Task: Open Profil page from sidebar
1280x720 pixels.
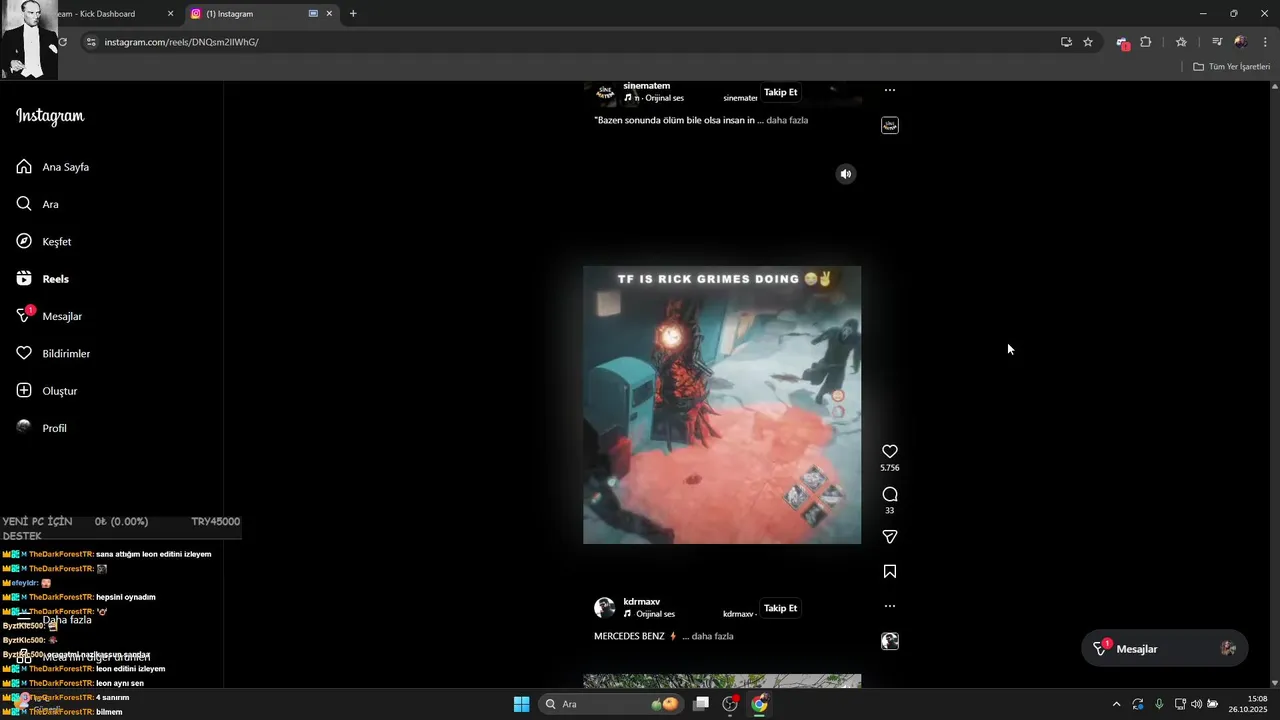Action: coord(42,428)
